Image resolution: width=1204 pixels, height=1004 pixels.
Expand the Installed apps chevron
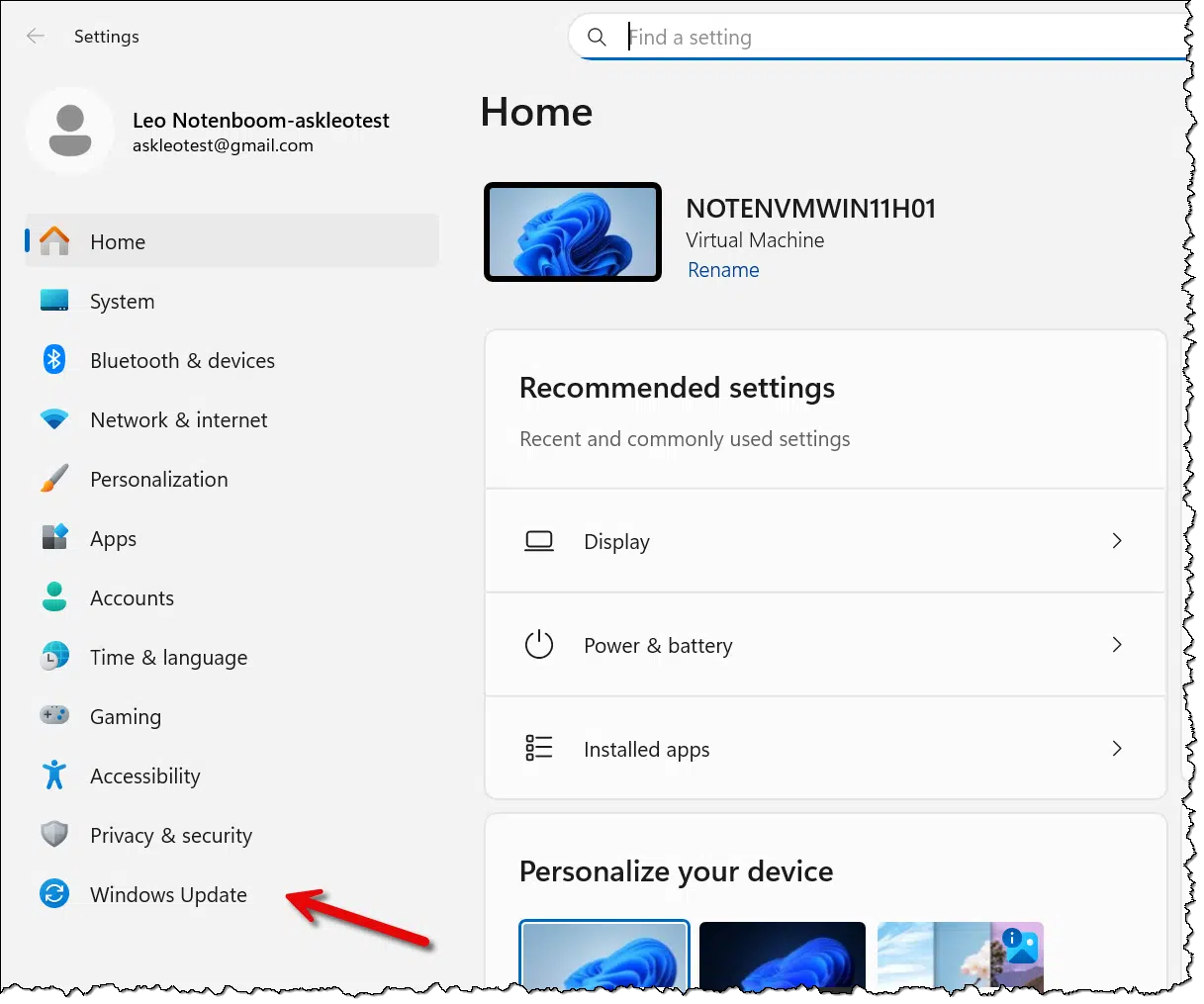[1117, 749]
